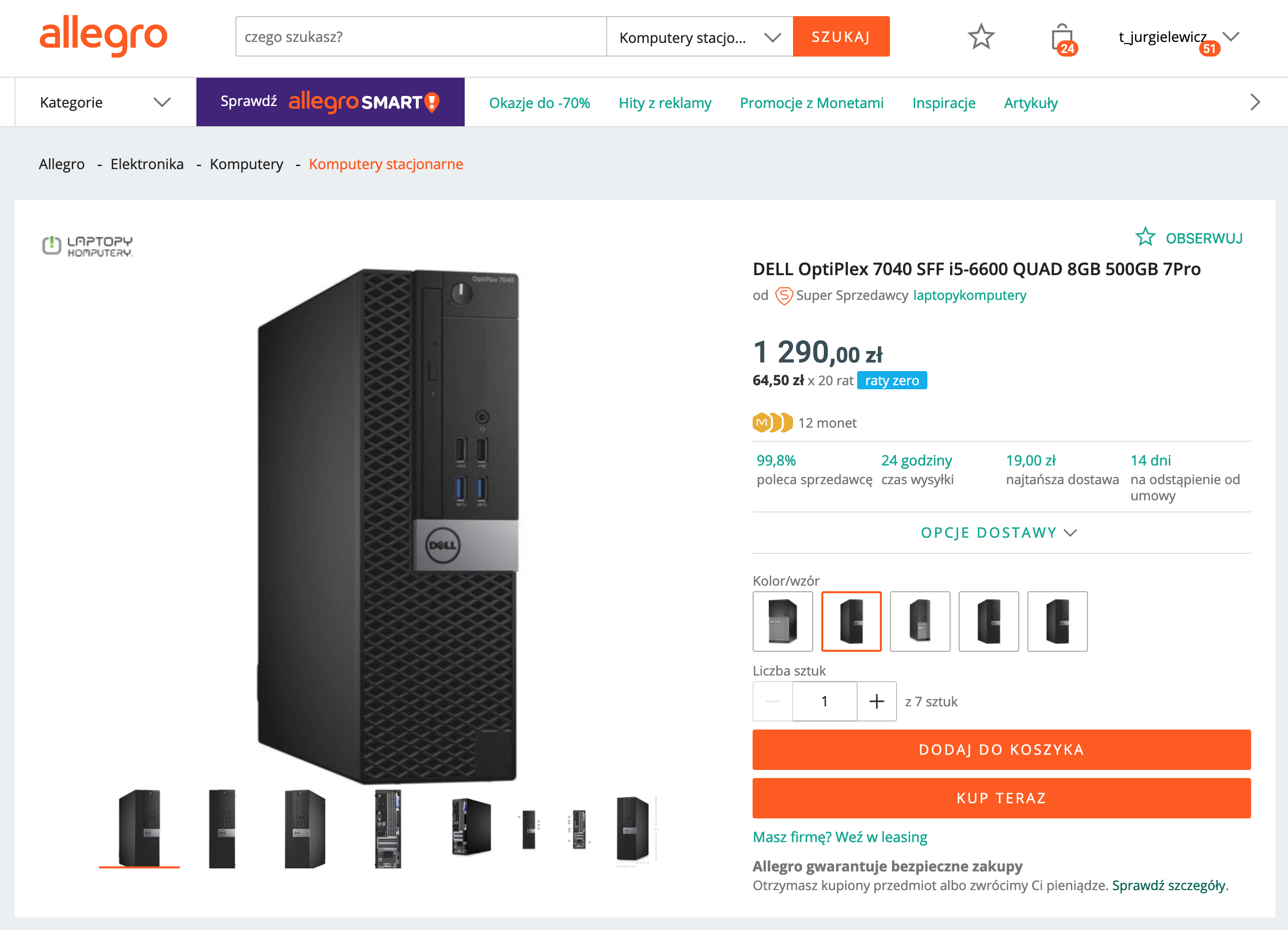Open the Inspiracje navigation item
The width and height of the screenshot is (1288, 930).
tap(944, 103)
